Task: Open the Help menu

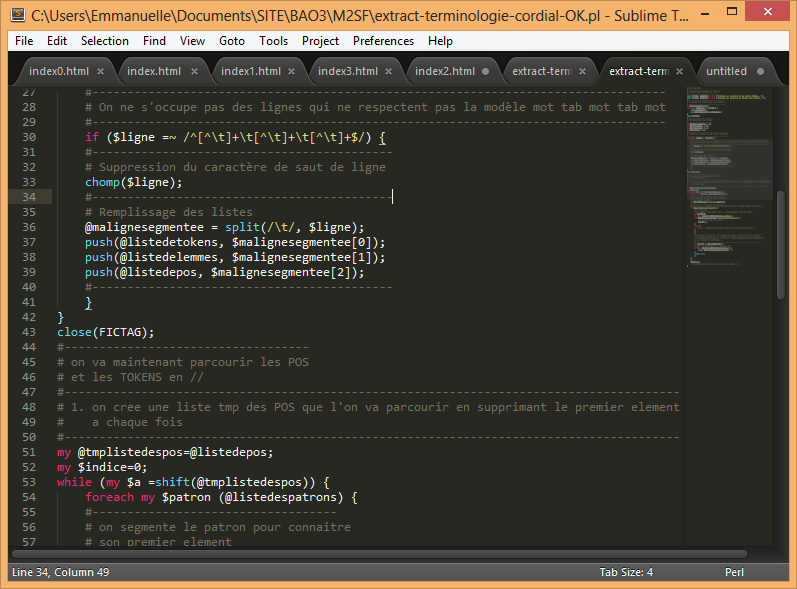Action: click(x=440, y=41)
